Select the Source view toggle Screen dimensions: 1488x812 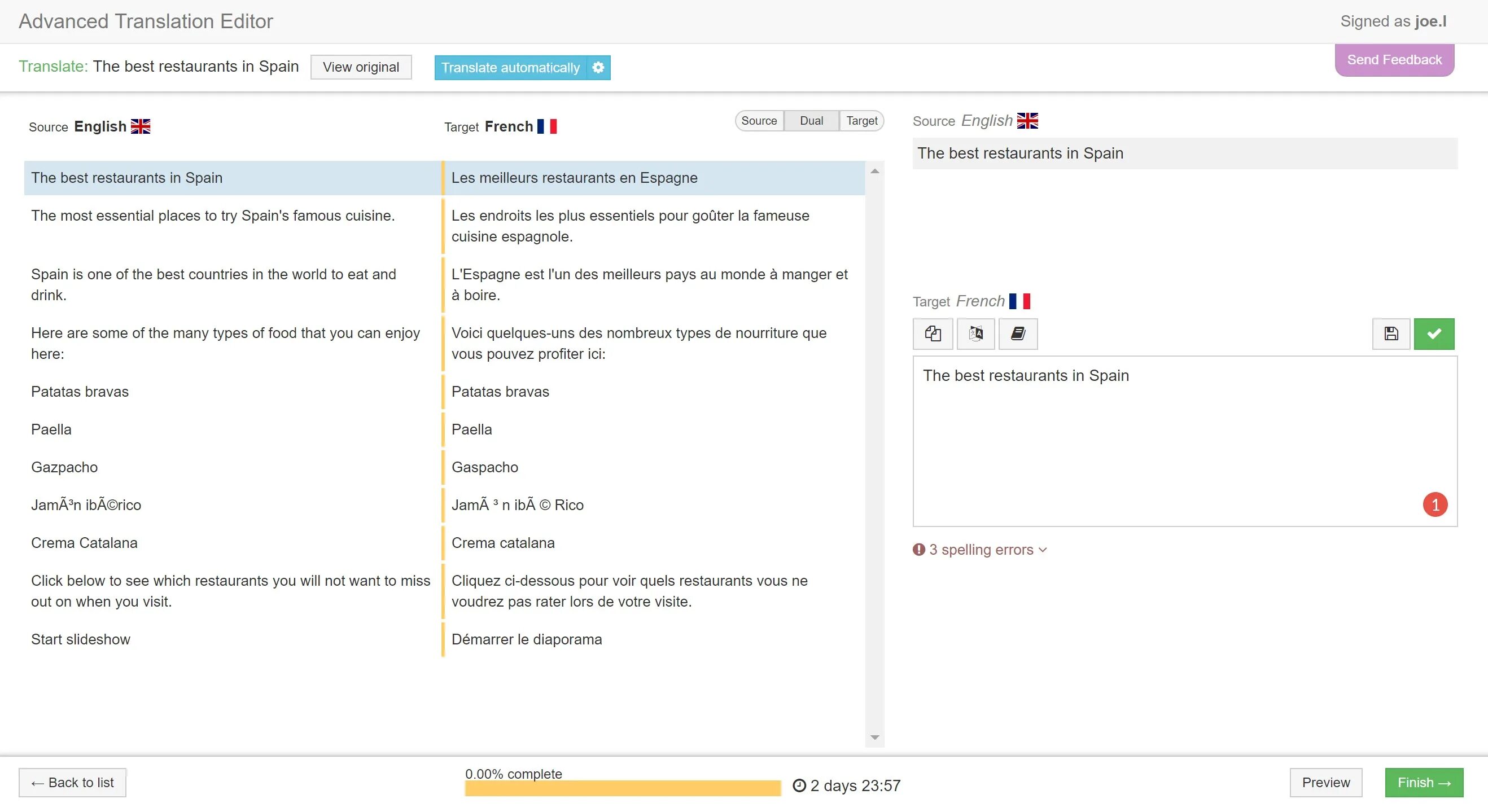pyautogui.click(x=758, y=119)
